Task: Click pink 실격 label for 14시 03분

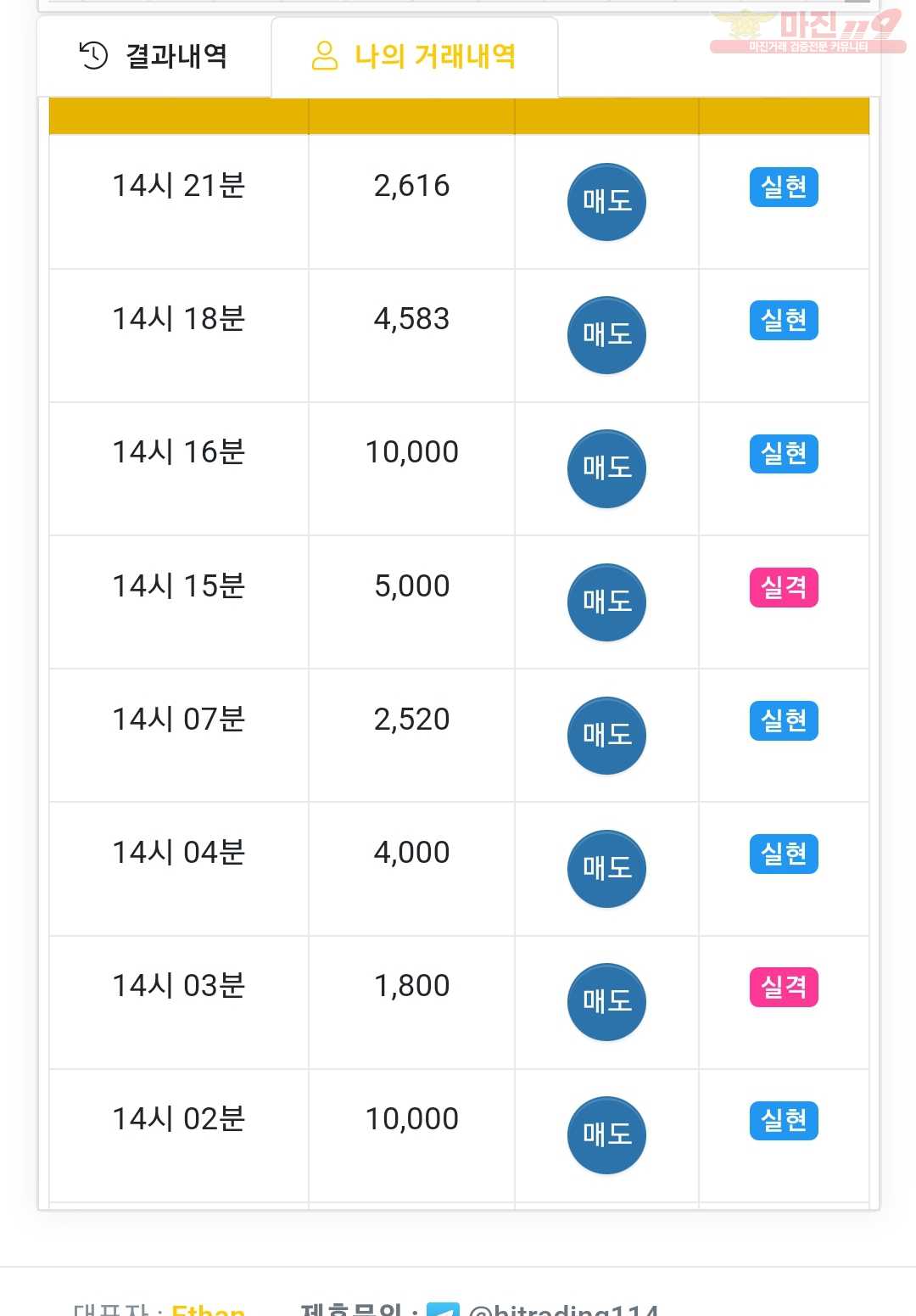Action: click(x=784, y=987)
